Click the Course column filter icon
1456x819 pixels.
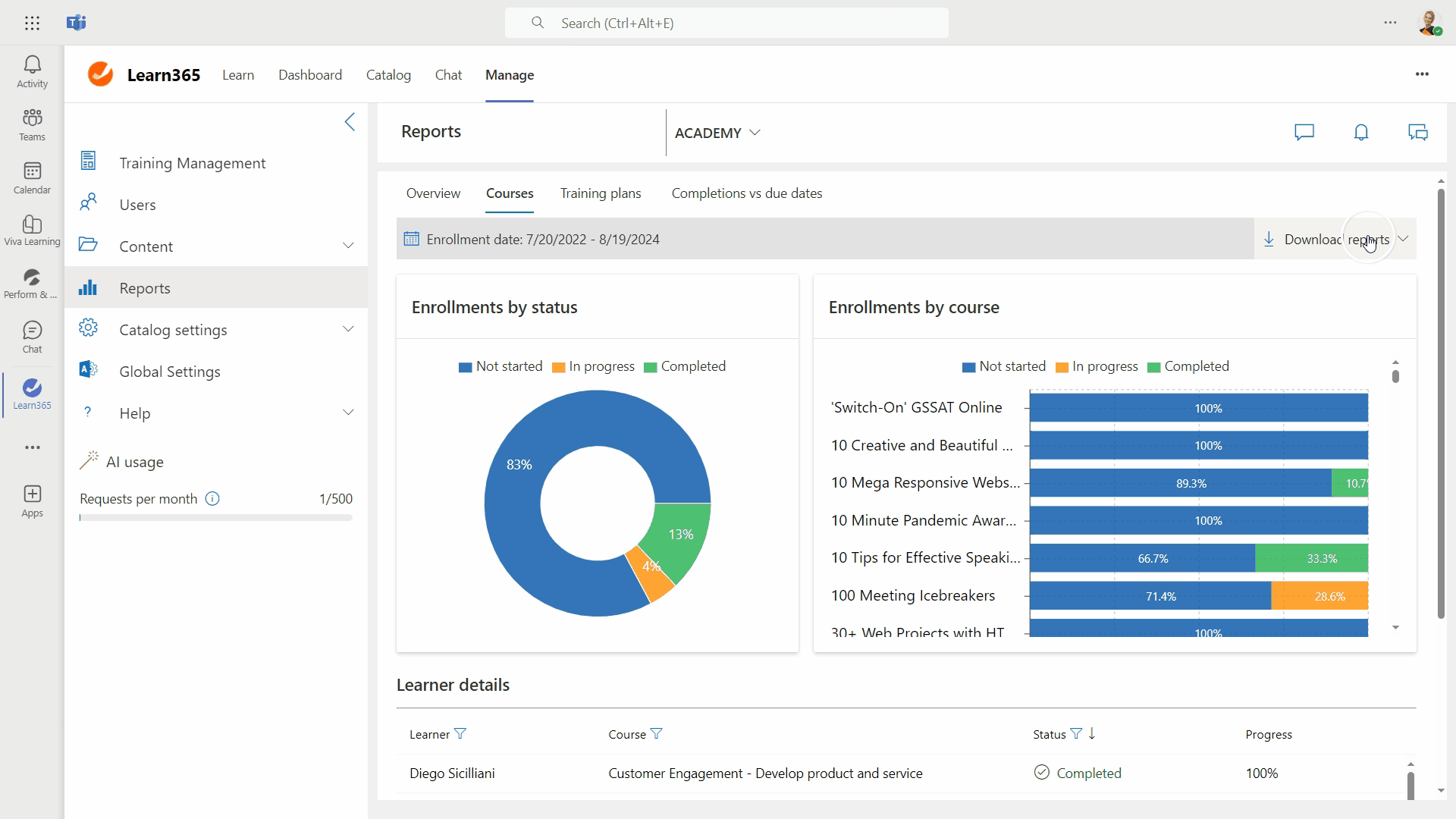coord(657,734)
